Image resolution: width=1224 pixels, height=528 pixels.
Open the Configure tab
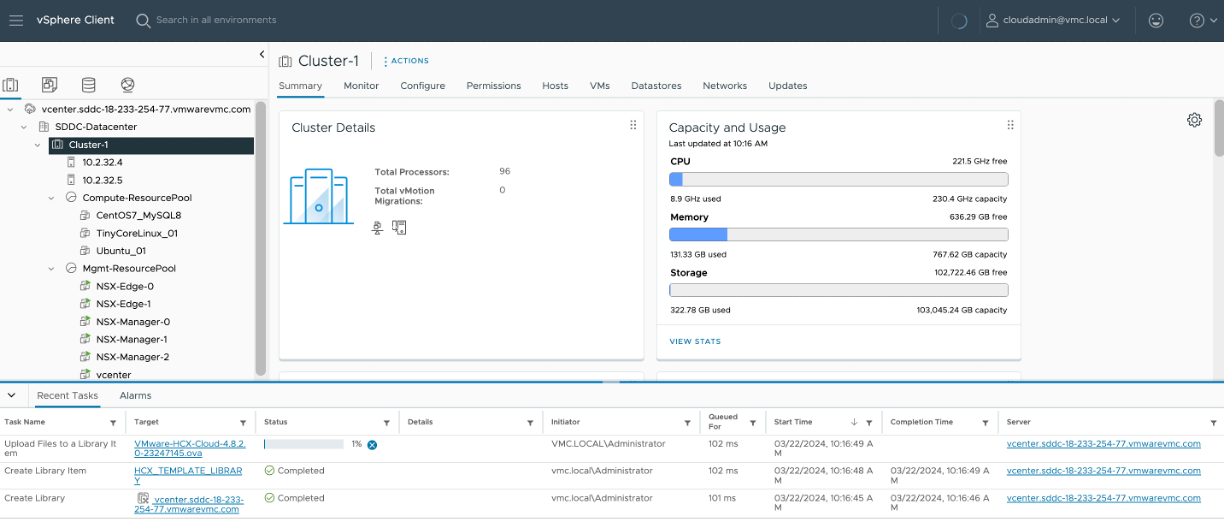coord(423,86)
